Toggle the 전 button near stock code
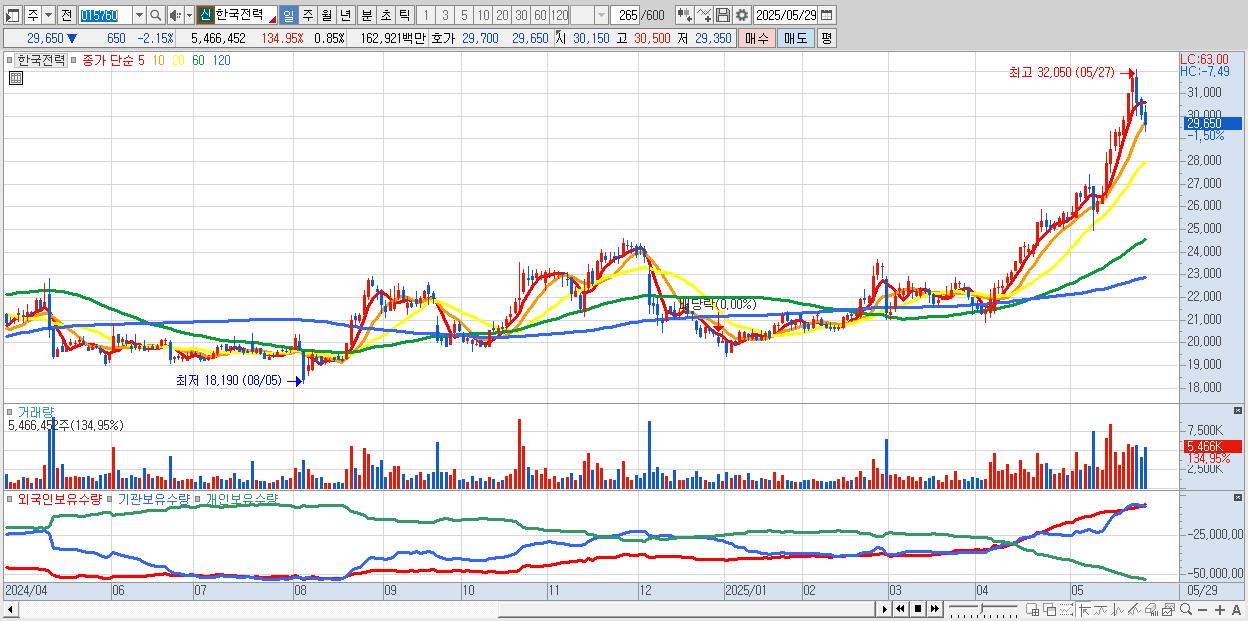Image resolution: width=1248 pixels, height=621 pixels. pyautogui.click(x=66, y=15)
